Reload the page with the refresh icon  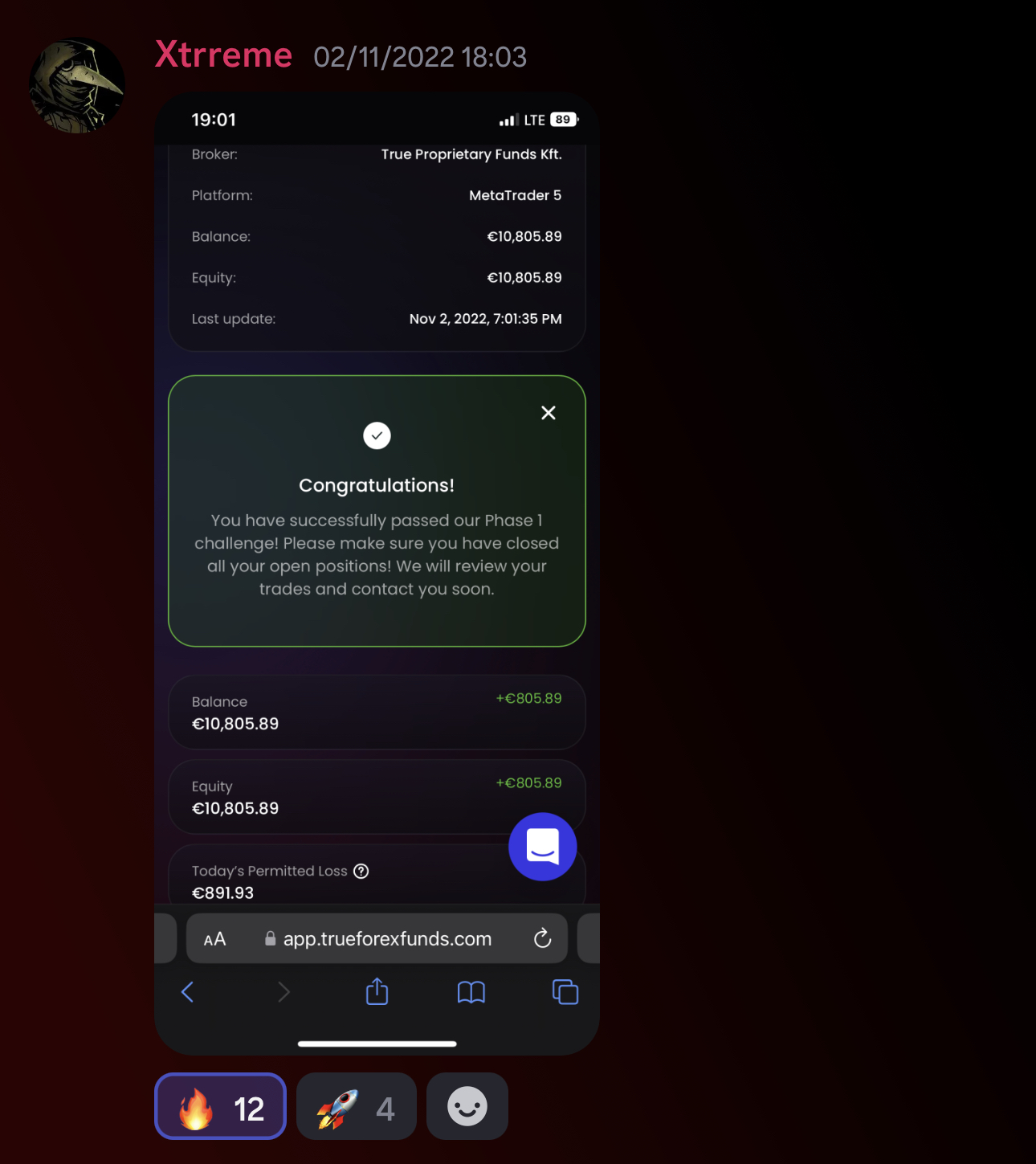(543, 938)
